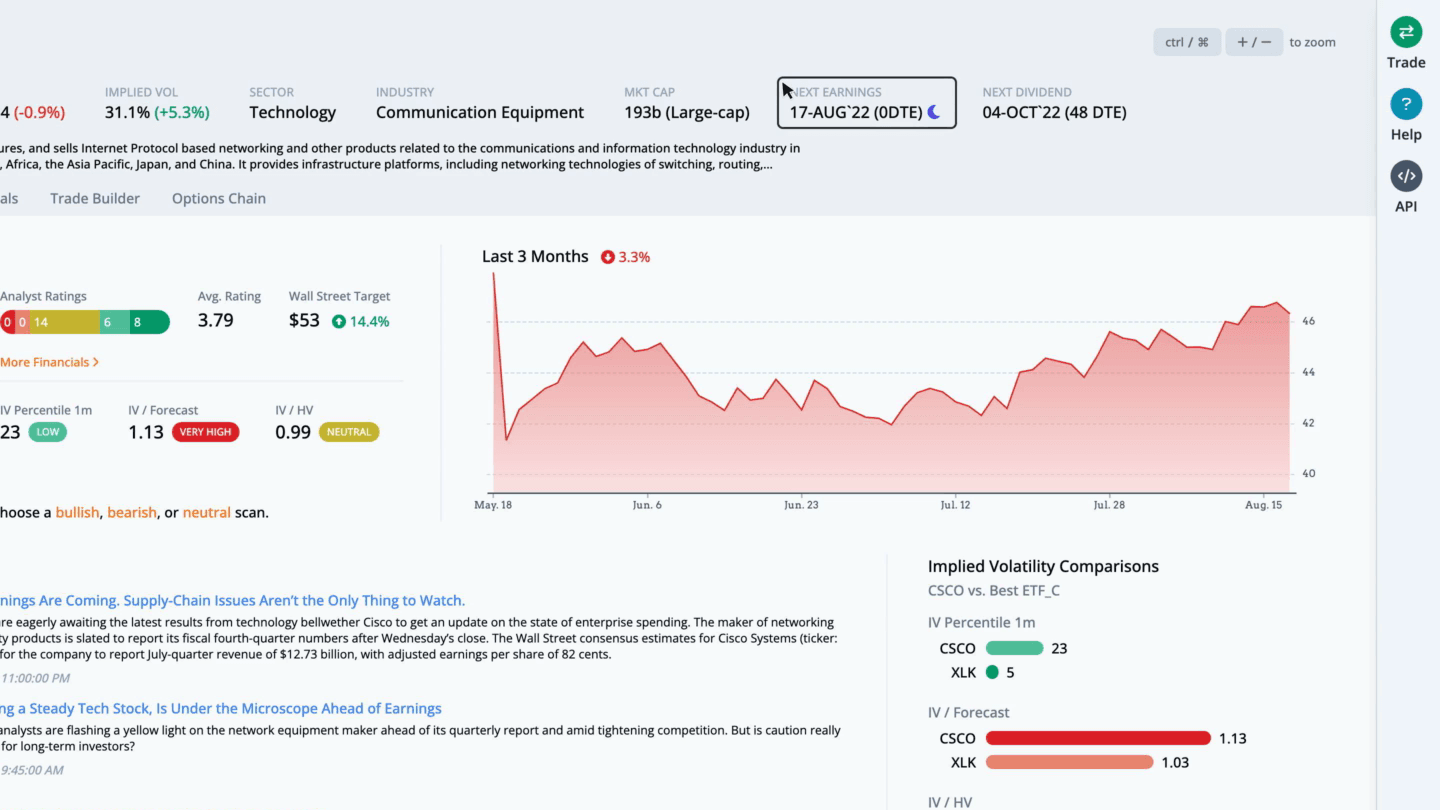Click the VERY HIGH IV/Forecast badge
The image size is (1440, 810).
(205, 432)
